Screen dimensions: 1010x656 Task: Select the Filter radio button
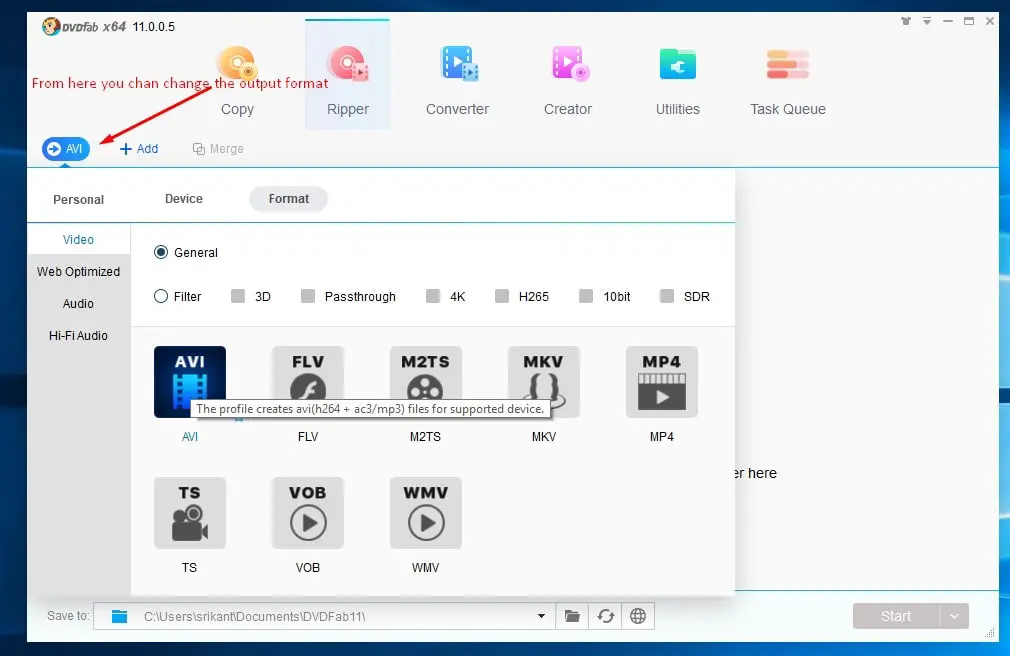pos(160,296)
